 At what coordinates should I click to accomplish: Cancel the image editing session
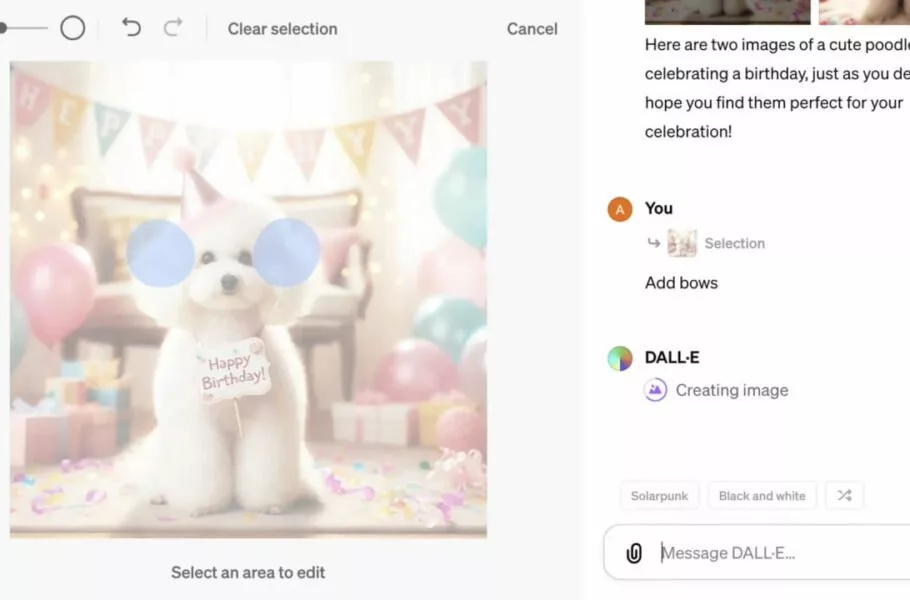pyautogui.click(x=532, y=29)
